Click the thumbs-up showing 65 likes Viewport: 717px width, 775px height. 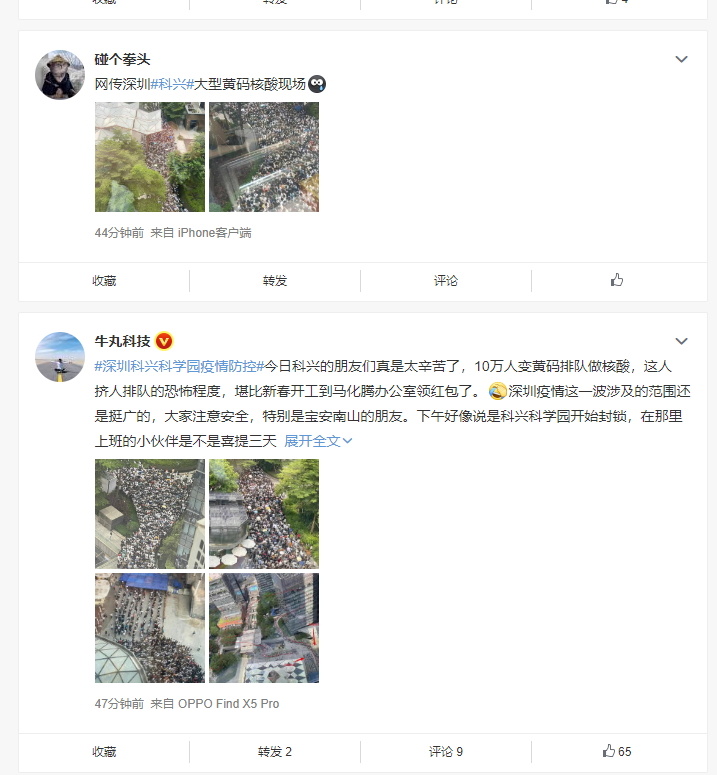tap(616, 751)
